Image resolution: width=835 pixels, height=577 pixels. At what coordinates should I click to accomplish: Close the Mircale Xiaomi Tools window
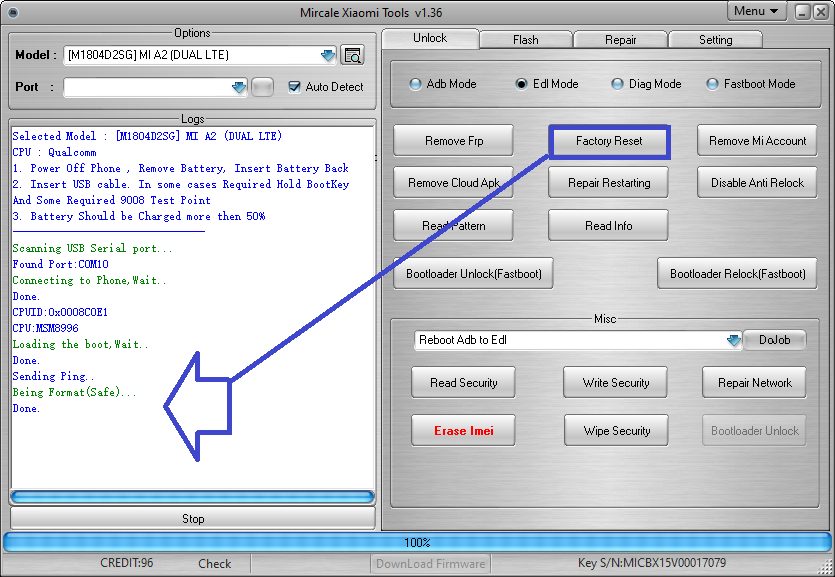[x=821, y=12]
